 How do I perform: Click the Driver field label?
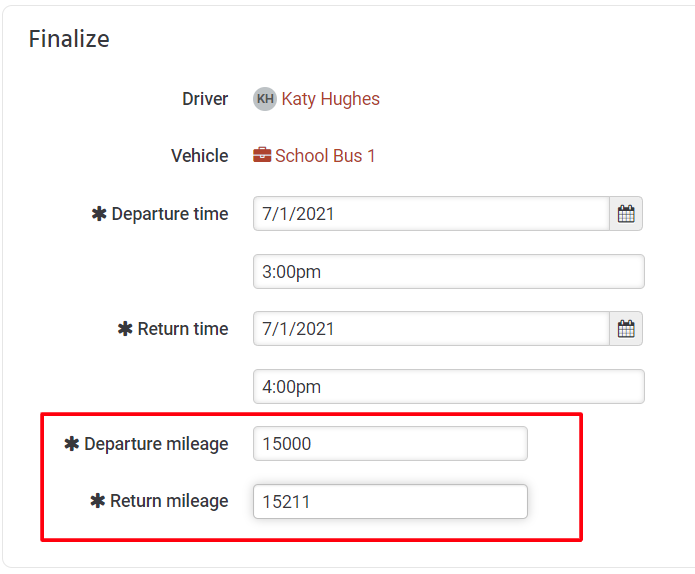[x=205, y=99]
